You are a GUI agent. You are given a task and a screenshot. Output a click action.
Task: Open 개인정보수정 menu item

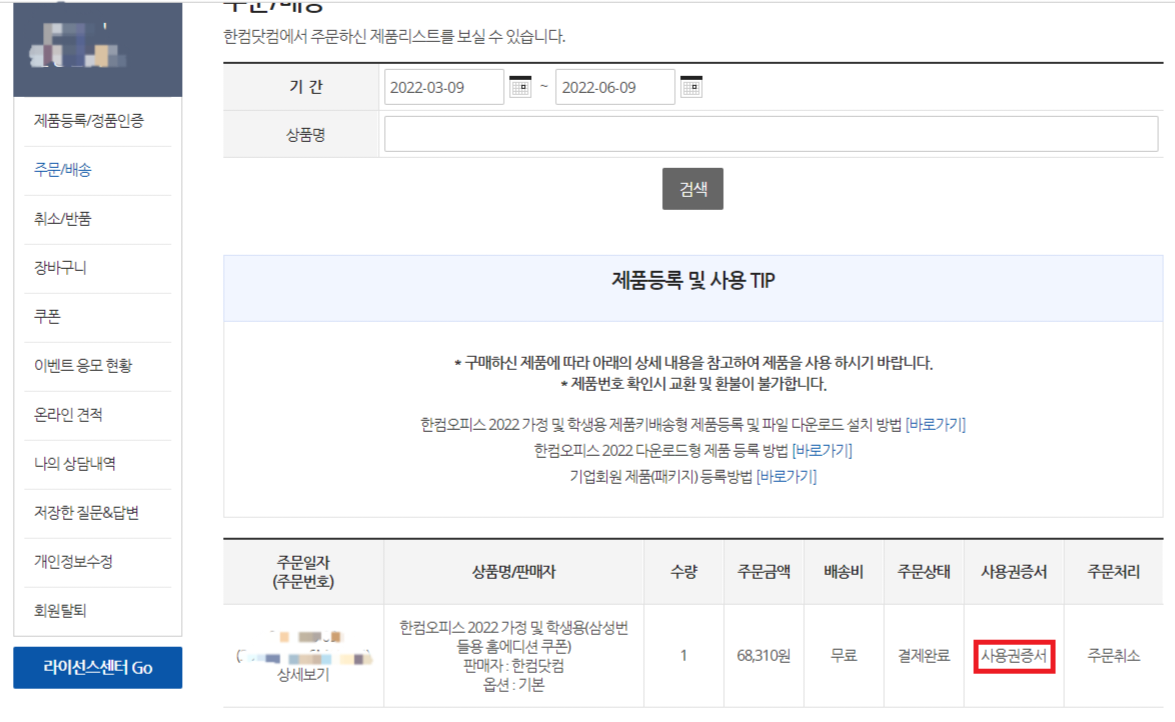73,562
